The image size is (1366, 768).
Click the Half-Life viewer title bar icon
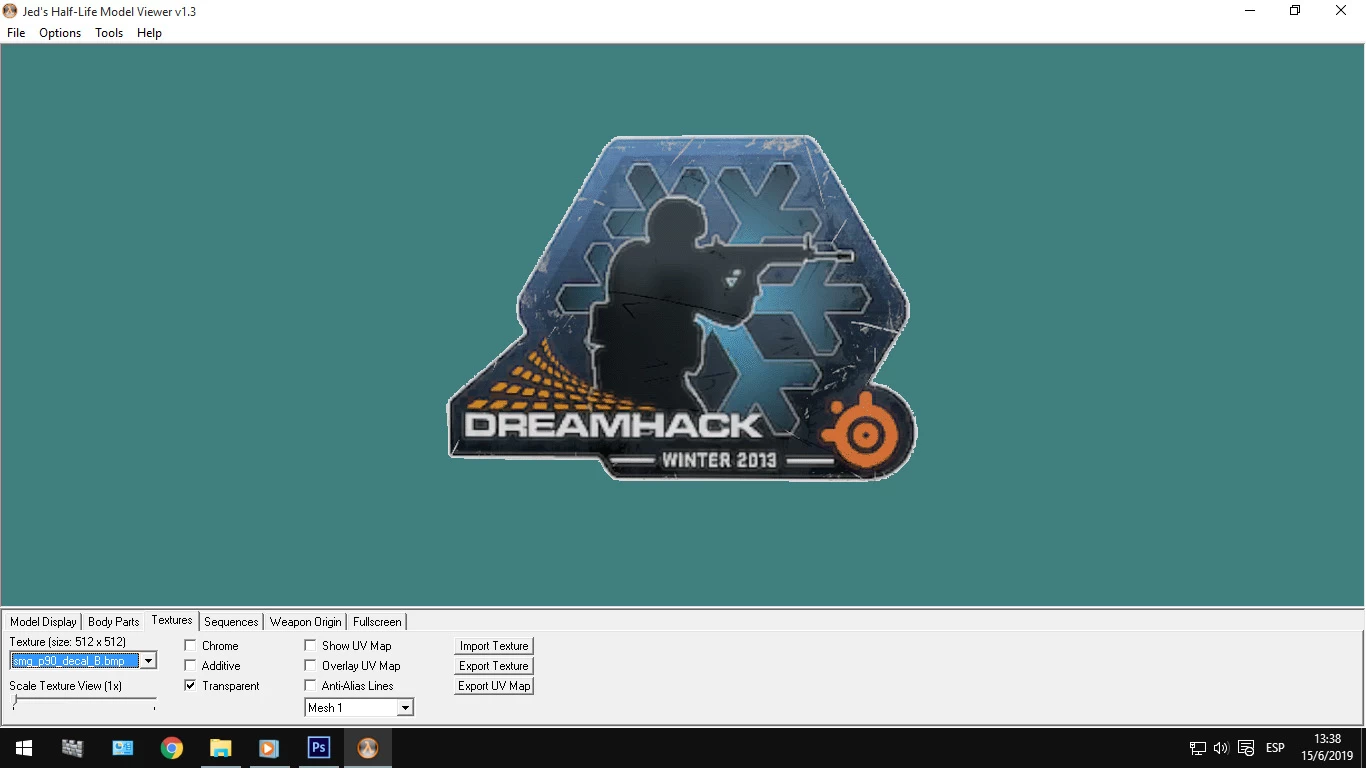pos(10,11)
